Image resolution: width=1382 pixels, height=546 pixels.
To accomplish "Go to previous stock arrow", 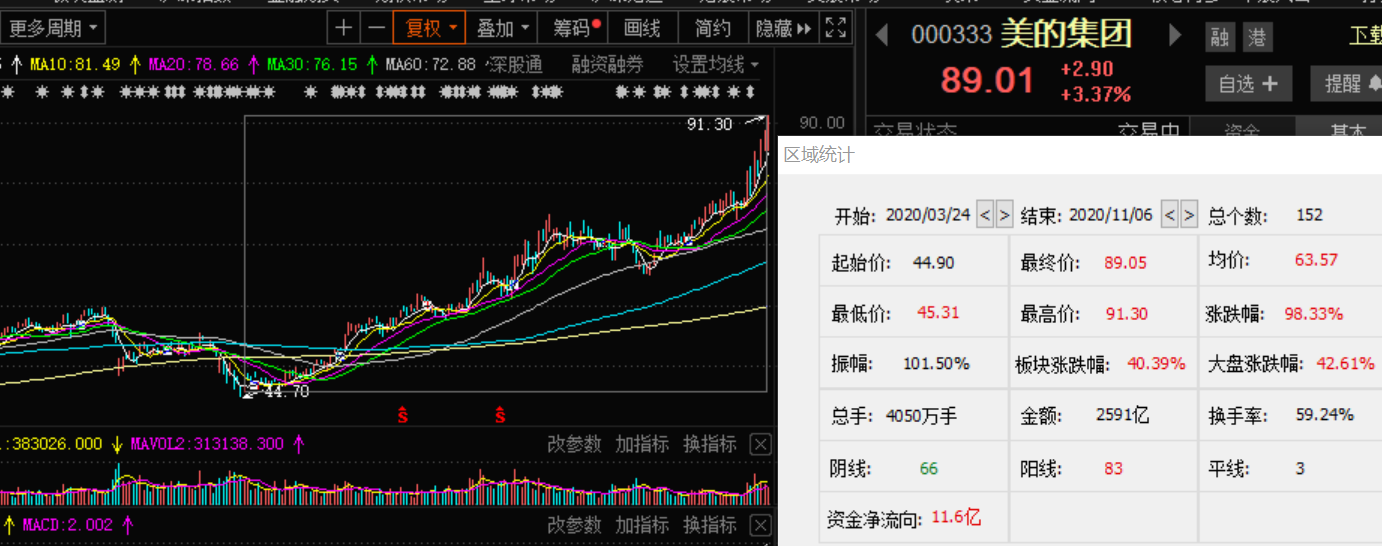I will coord(881,36).
